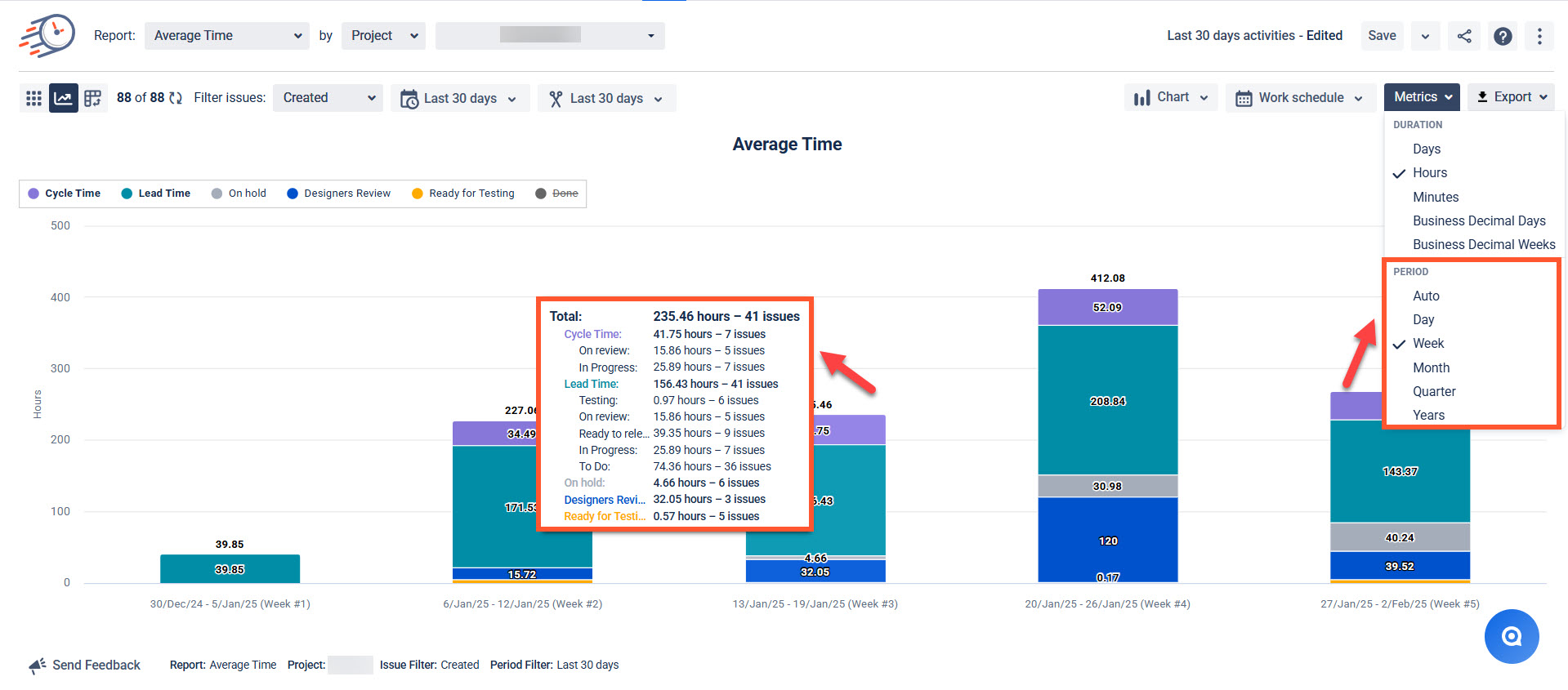The image size is (1568, 690).
Task: Refresh the 88 of 88 issue count
Action: pyautogui.click(x=176, y=98)
